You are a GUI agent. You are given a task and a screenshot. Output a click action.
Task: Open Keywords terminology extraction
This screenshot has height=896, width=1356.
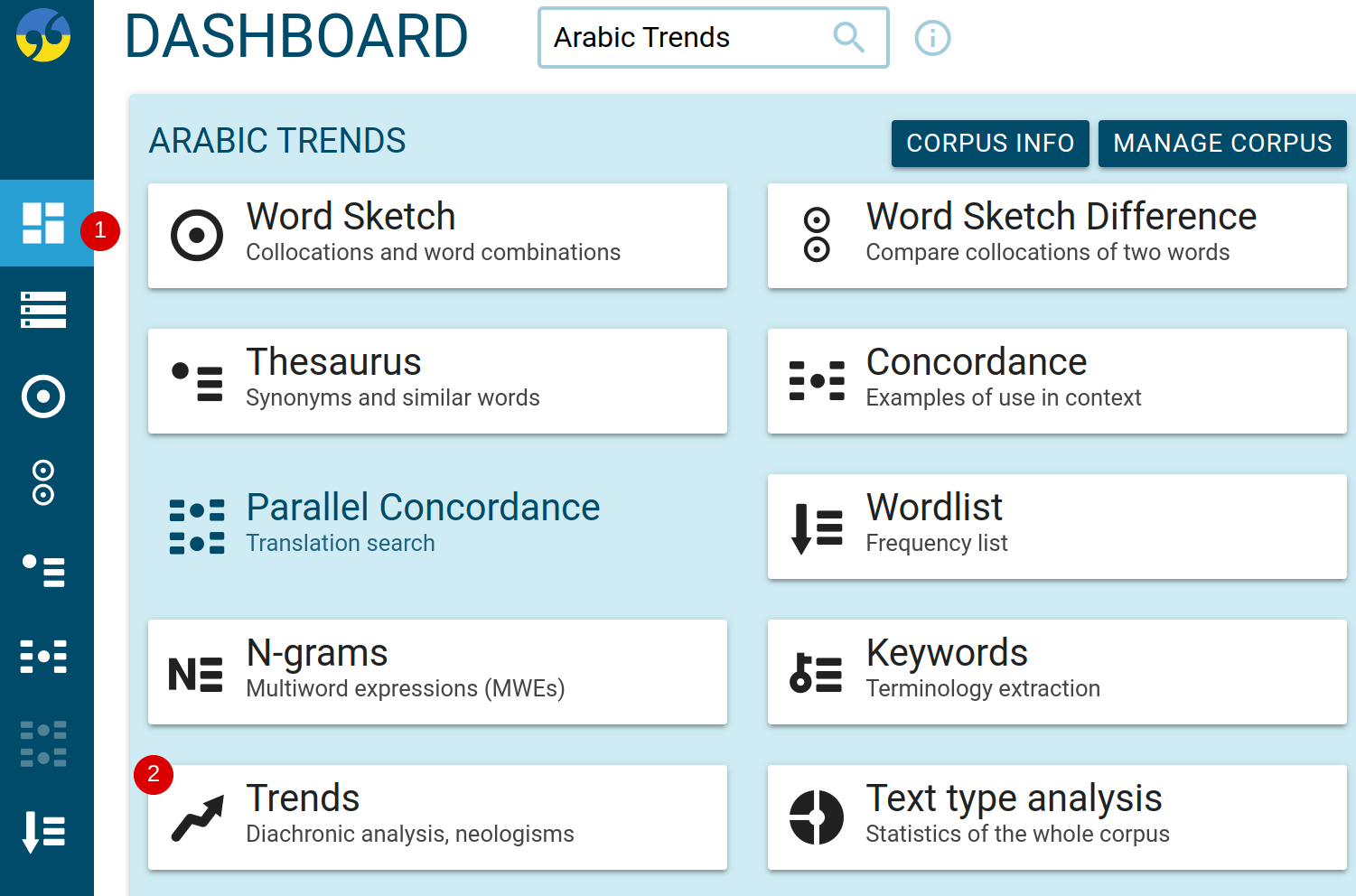[x=1056, y=671]
